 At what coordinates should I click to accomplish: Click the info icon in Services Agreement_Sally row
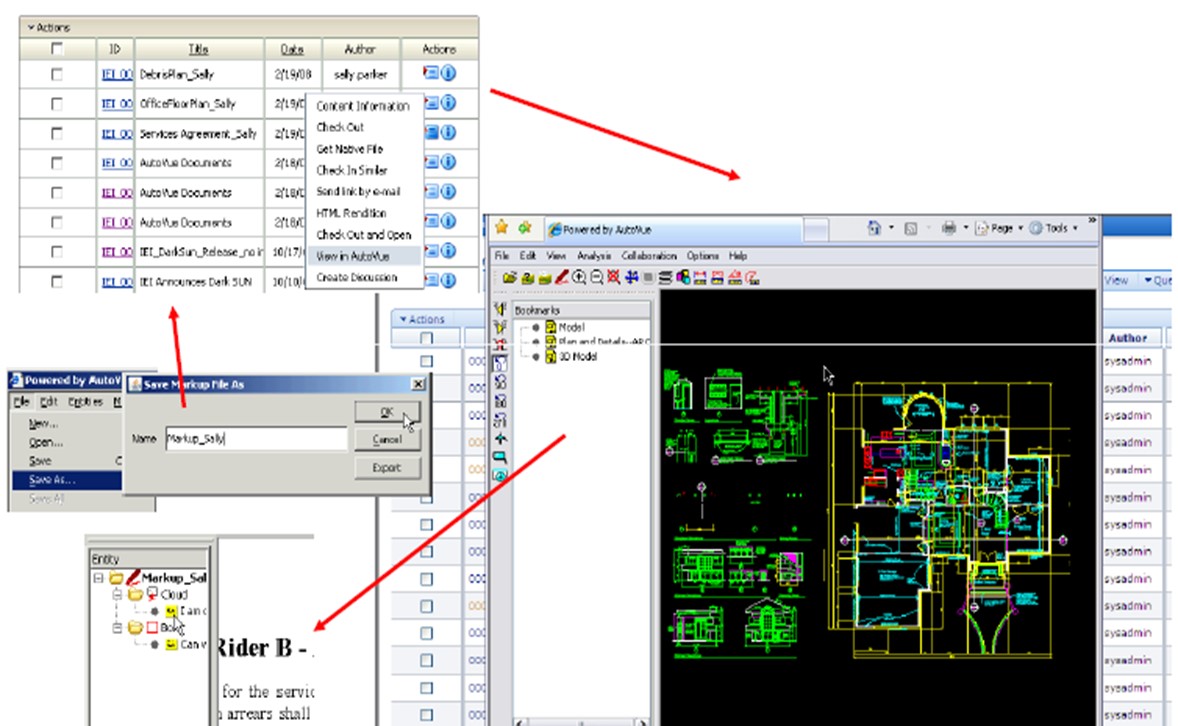click(x=449, y=132)
